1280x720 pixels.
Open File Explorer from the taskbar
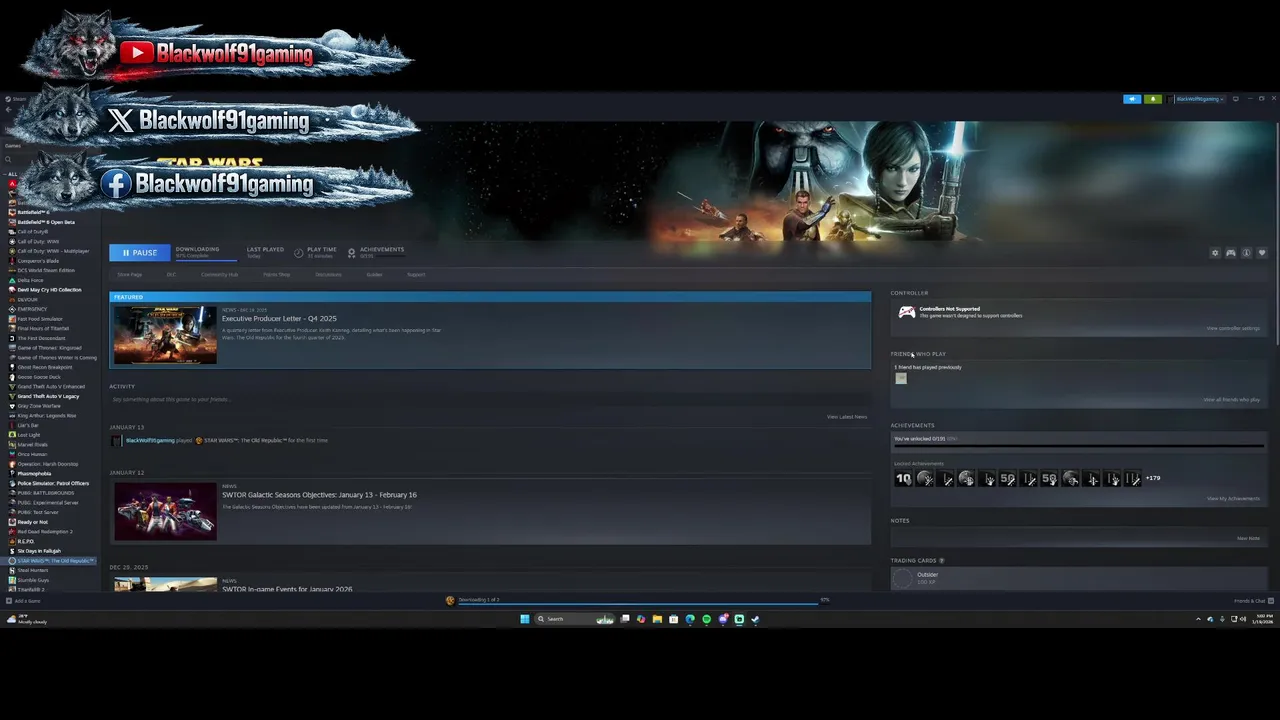(x=657, y=619)
